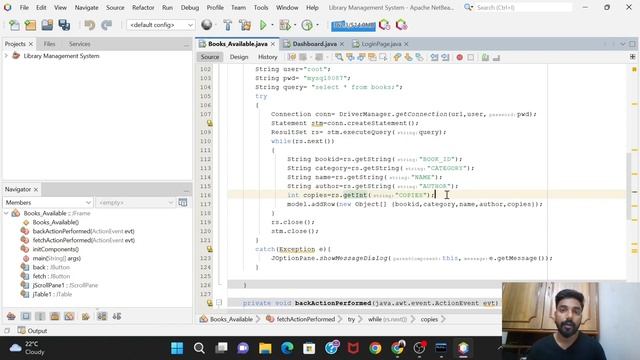
Task: Expand the Library Management System project node
Action: pyautogui.click(x=6, y=56)
